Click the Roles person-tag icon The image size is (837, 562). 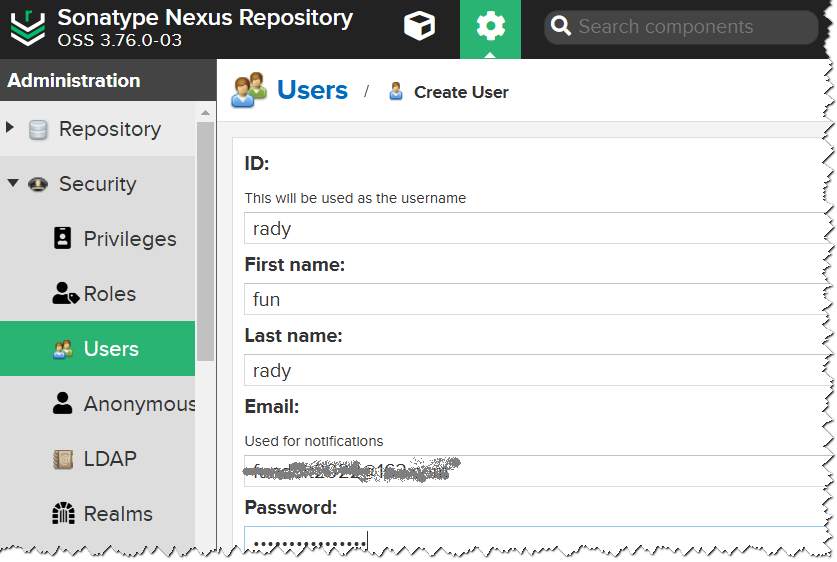point(66,293)
